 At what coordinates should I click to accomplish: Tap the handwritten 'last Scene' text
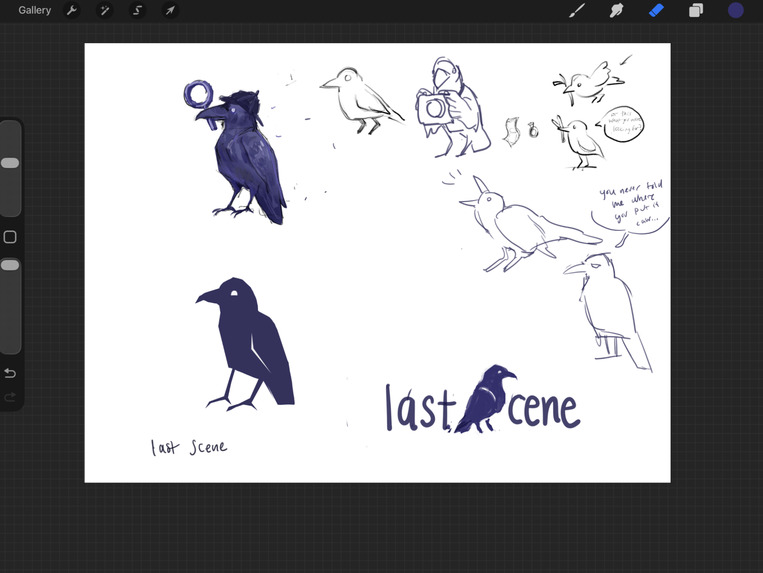189,447
